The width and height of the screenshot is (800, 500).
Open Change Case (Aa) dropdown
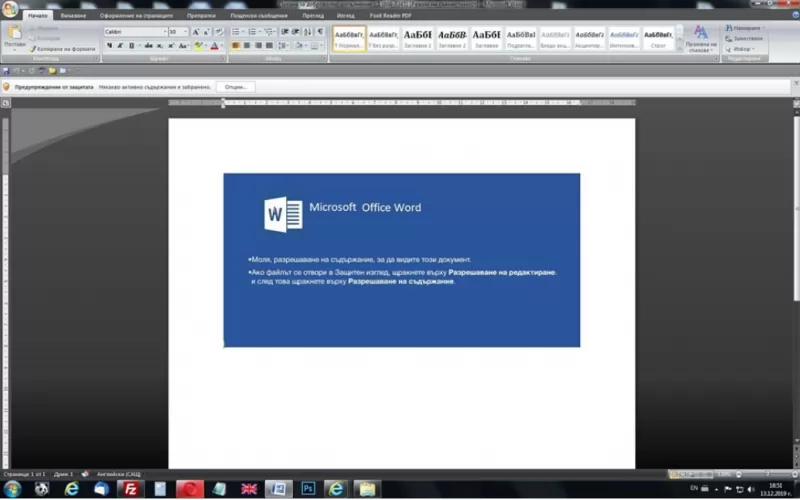pos(184,46)
